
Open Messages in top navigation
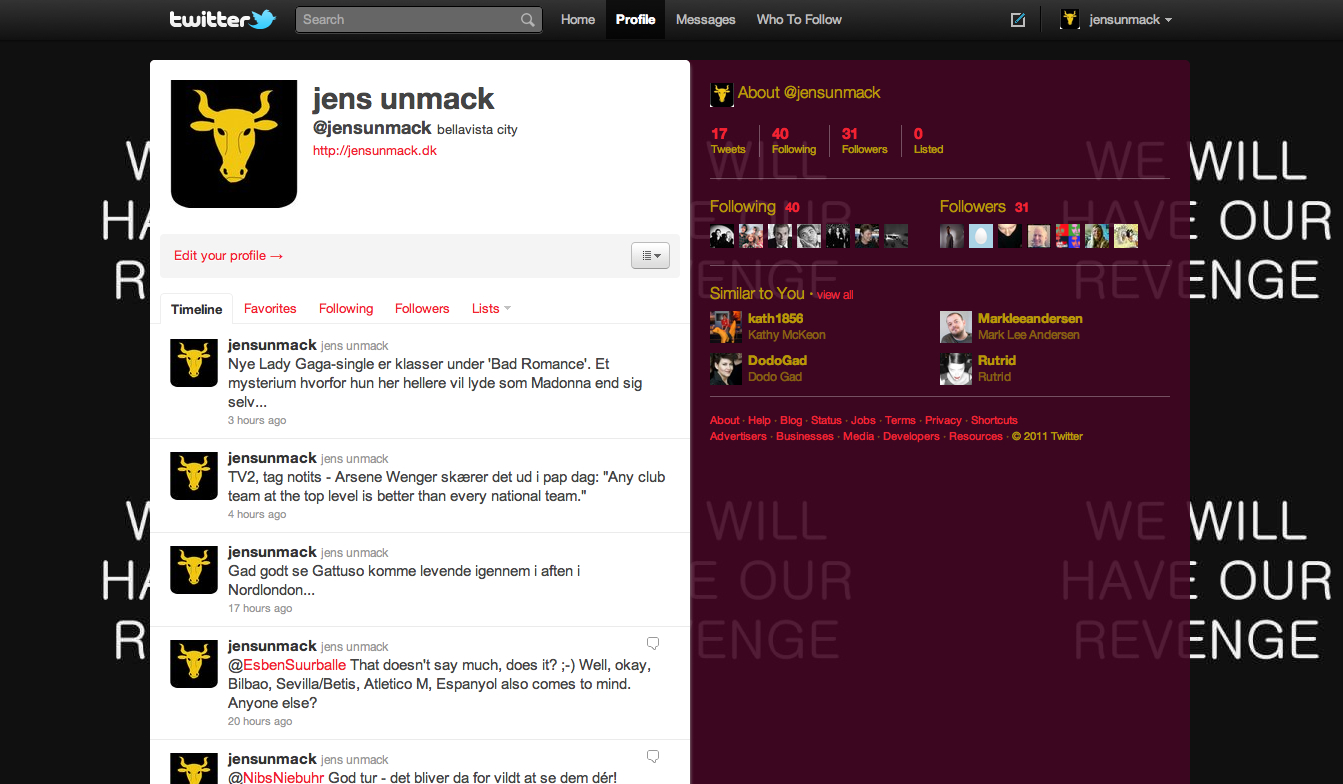click(706, 20)
